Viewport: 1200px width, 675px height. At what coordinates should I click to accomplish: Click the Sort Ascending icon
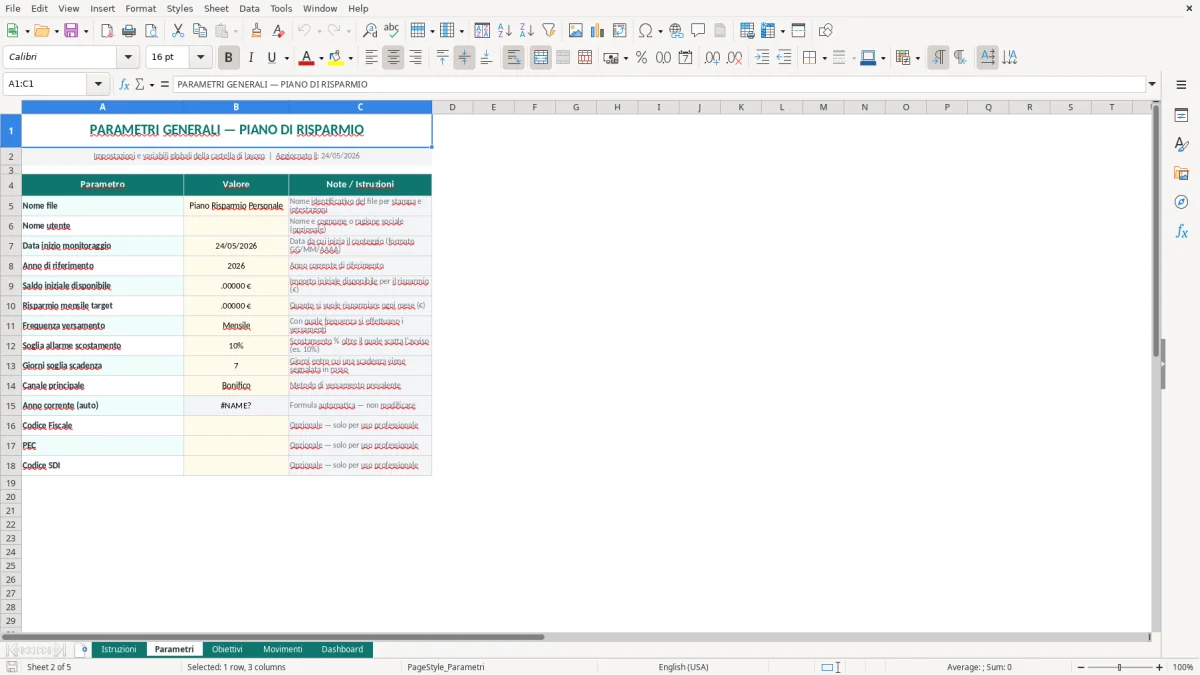505,31
